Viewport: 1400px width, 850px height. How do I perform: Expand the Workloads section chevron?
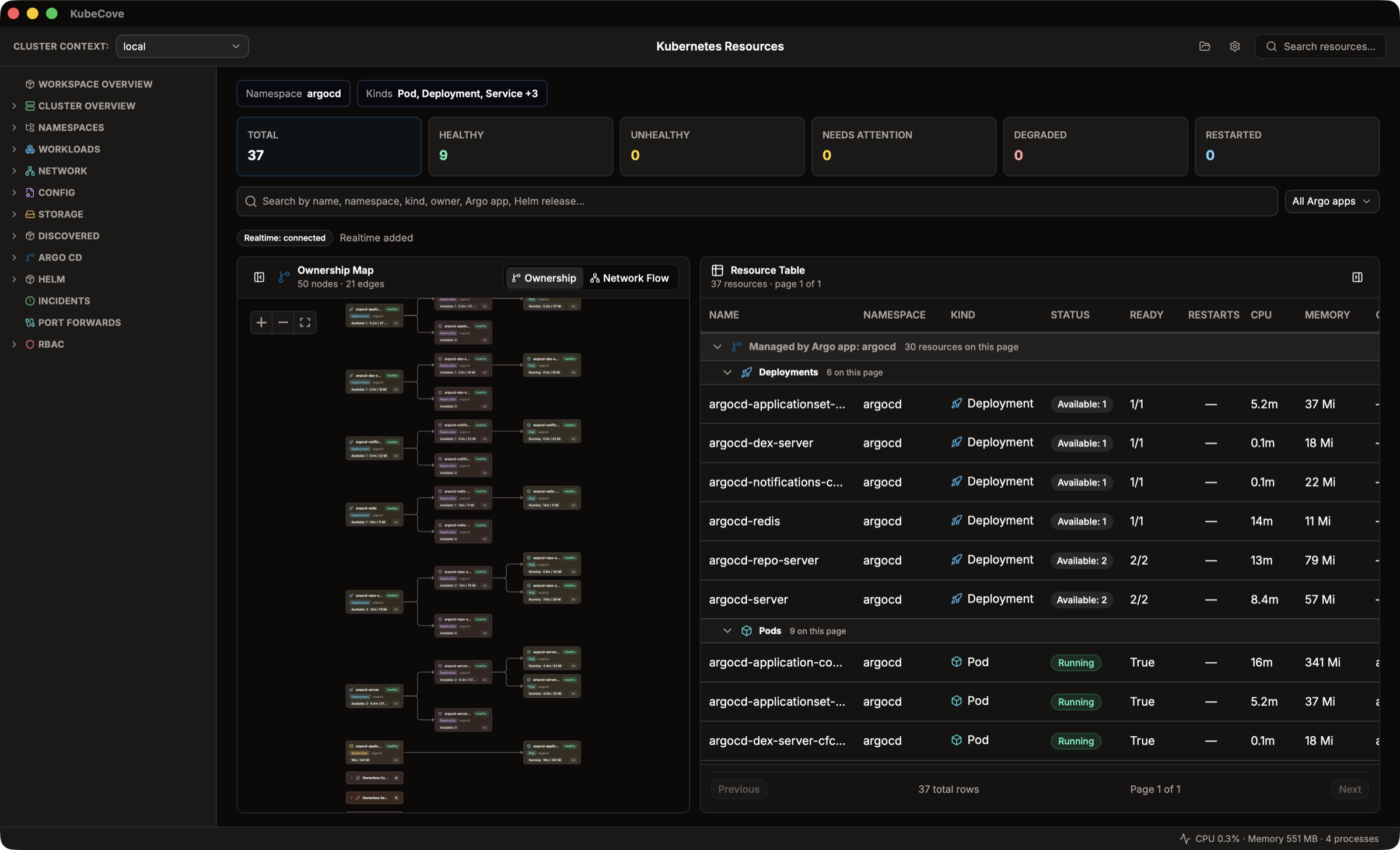[14, 149]
